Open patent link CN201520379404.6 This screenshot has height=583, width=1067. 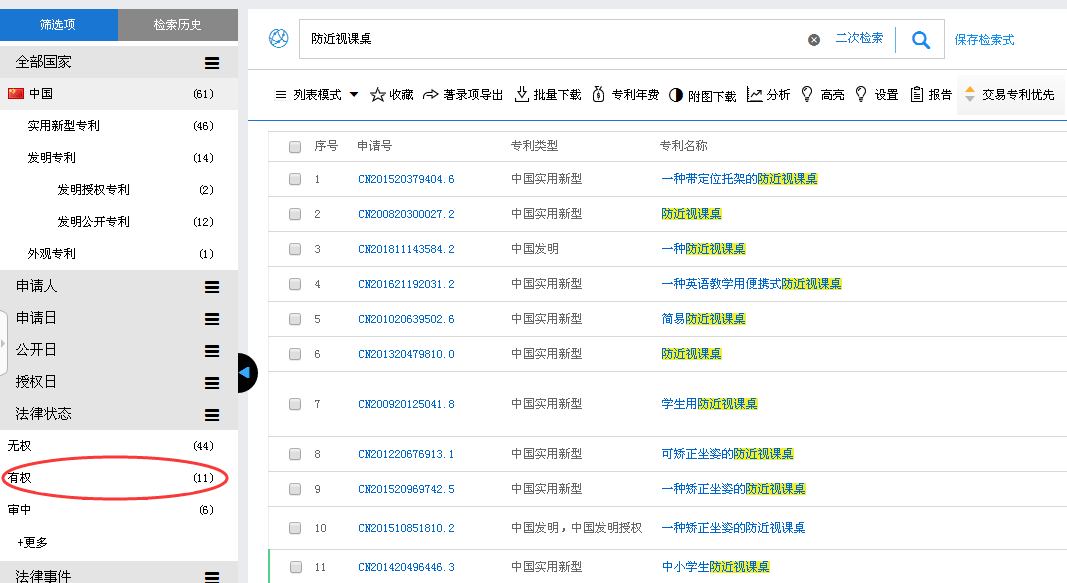pyautogui.click(x=406, y=180)
